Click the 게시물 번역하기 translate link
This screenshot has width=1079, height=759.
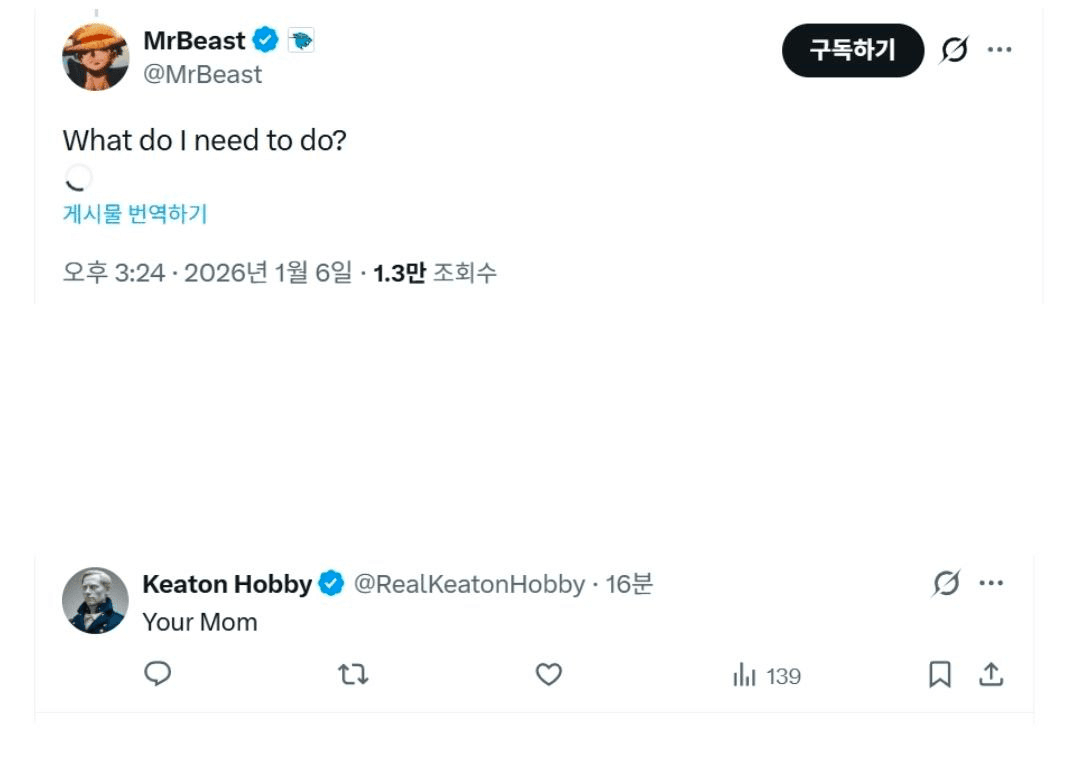pyautogui.click(x=135, y=213)
